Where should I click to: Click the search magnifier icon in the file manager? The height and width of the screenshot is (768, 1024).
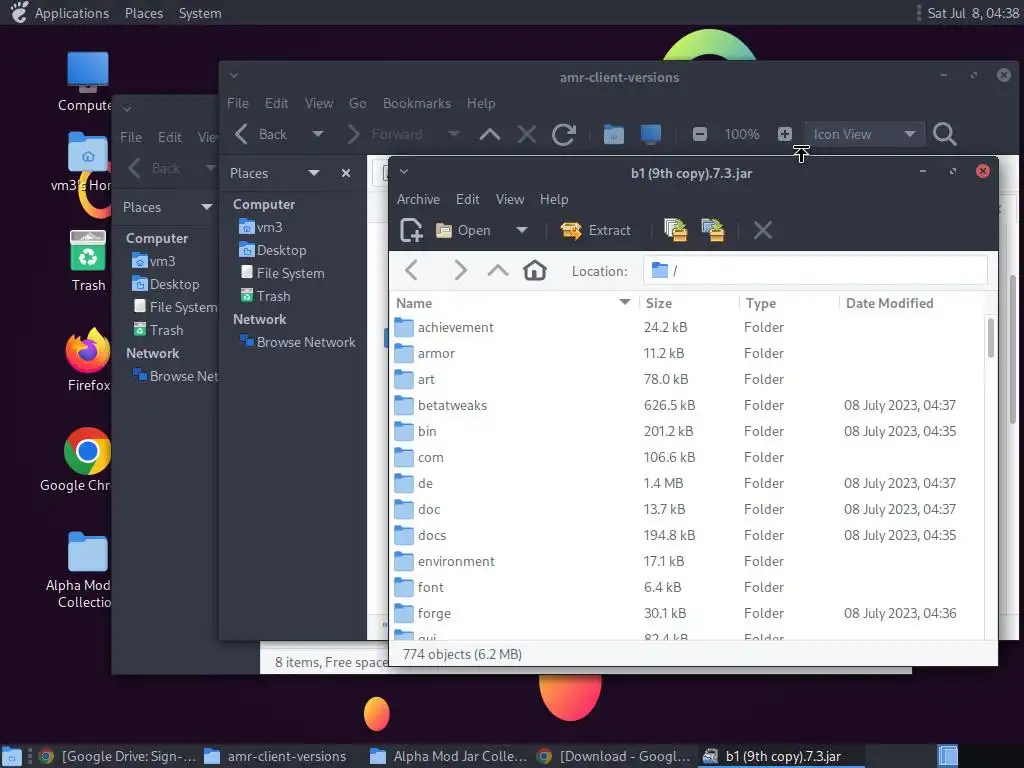[944, 134]
